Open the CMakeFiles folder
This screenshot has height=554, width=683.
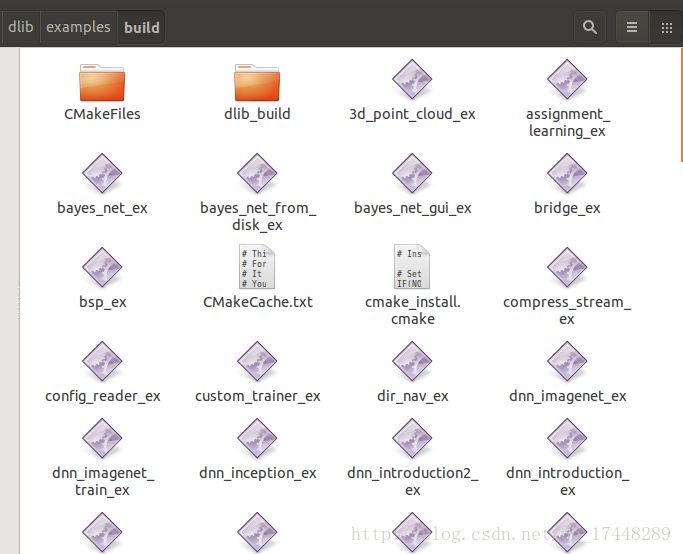[x=102, y=82]
